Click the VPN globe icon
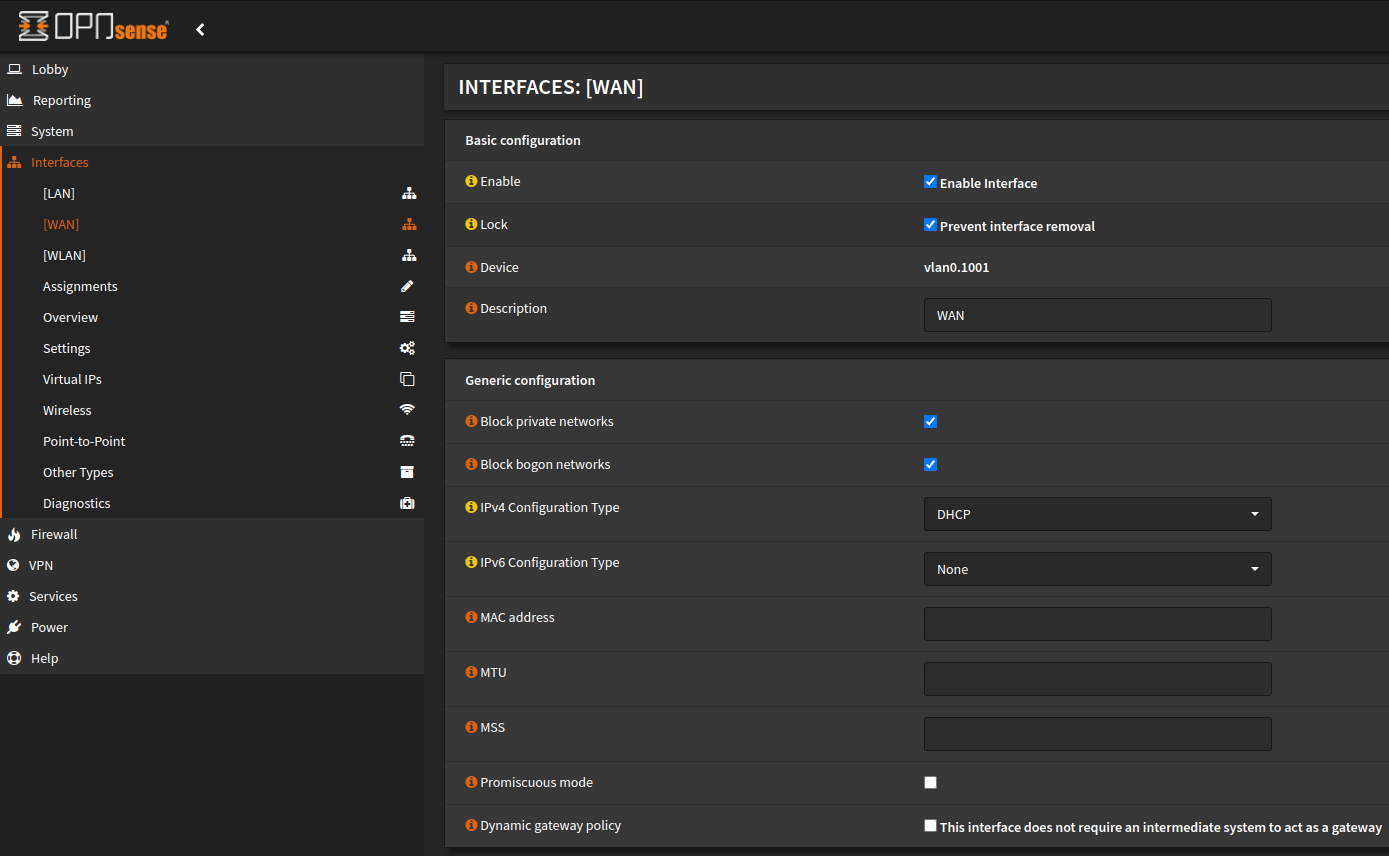Image resolution: width=1389 pixels, height=856 pixels. [x=13, y=565]
